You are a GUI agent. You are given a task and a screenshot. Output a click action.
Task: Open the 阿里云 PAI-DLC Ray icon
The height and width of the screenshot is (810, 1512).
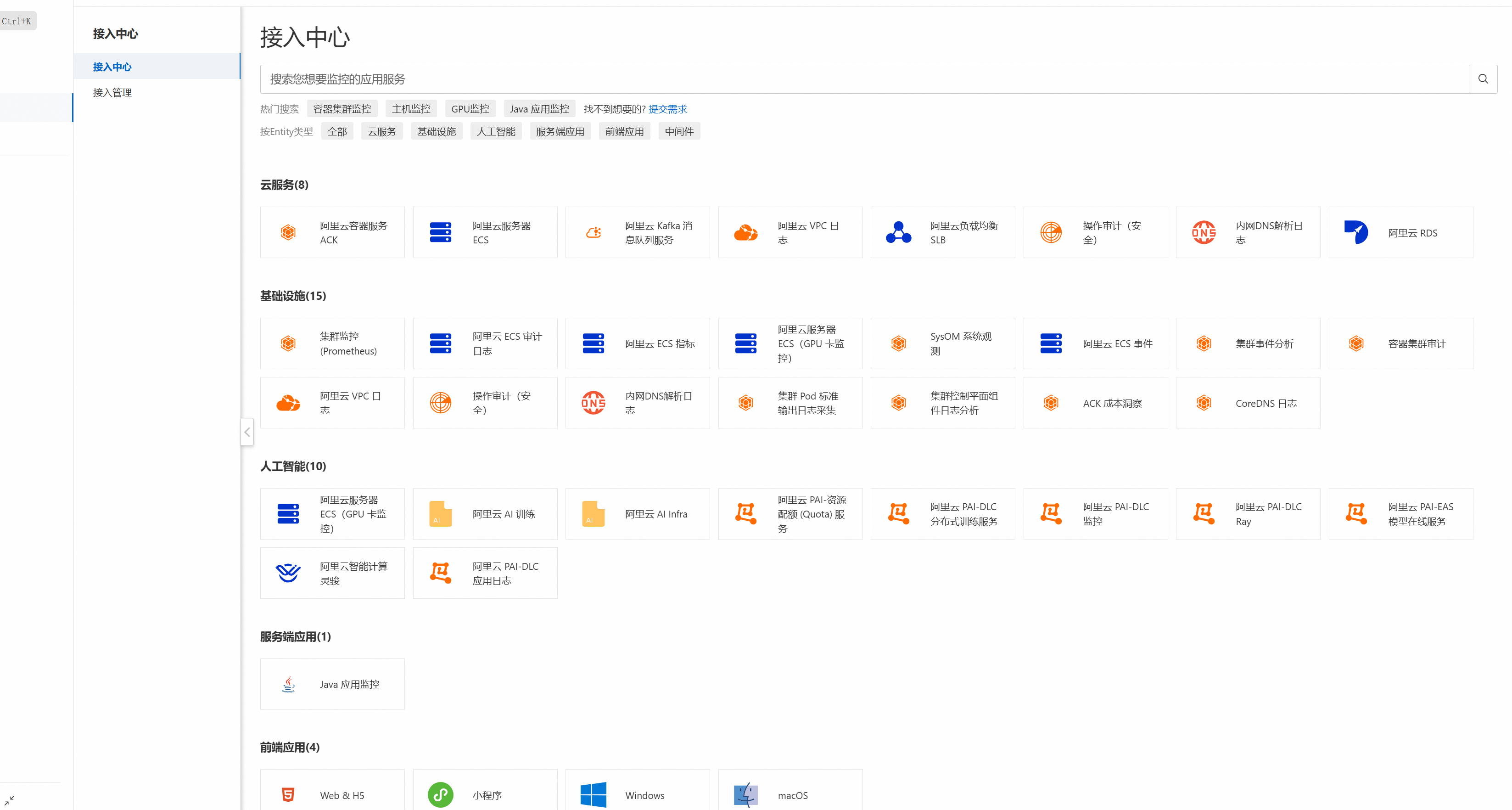1204,513
